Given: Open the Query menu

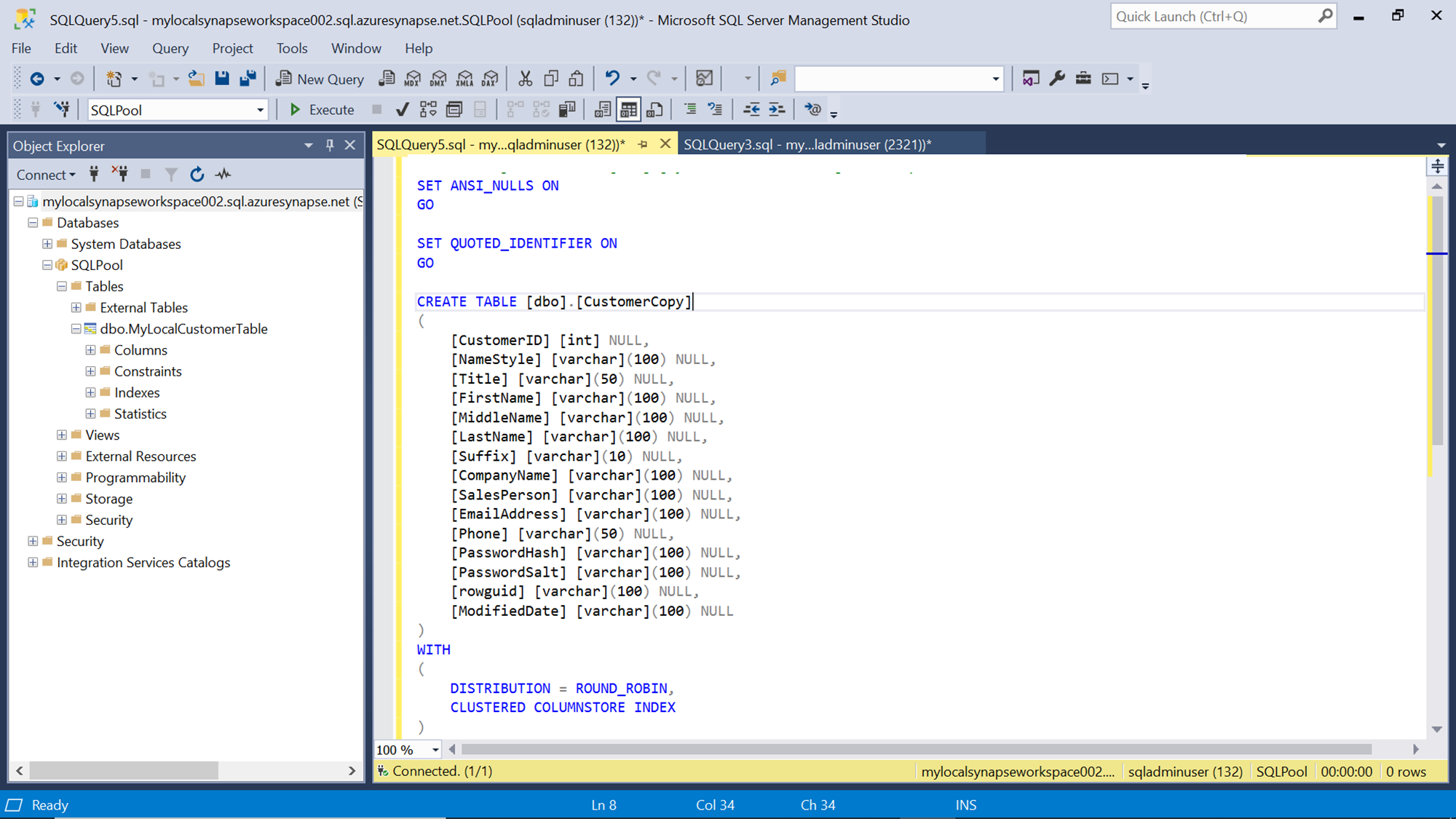Looking at the screenshot, I should (x=170, y=48).
